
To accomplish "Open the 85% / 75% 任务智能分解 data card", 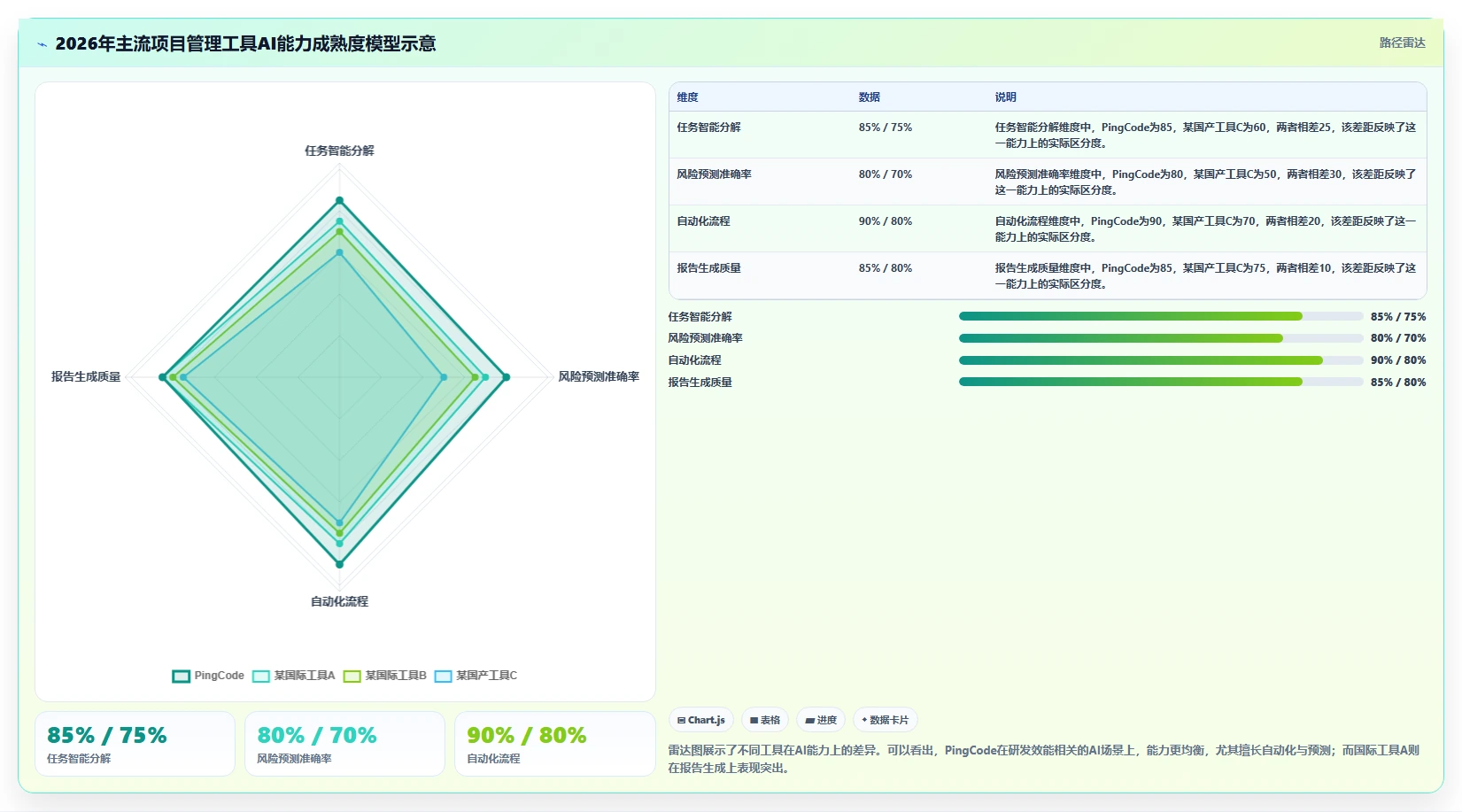I will point(135,744).
